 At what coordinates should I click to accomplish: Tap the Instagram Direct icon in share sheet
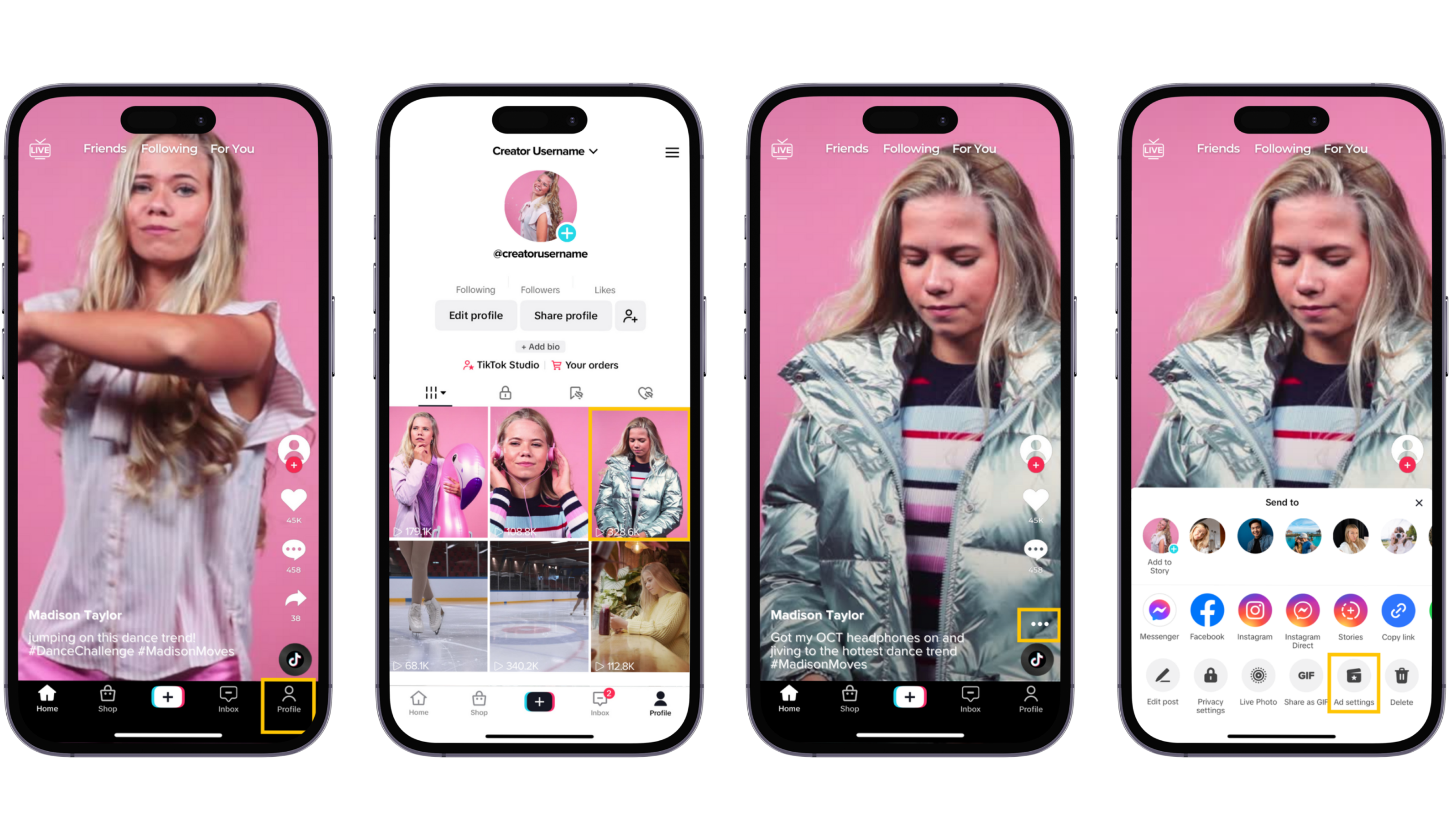(x=1303, y=611)
